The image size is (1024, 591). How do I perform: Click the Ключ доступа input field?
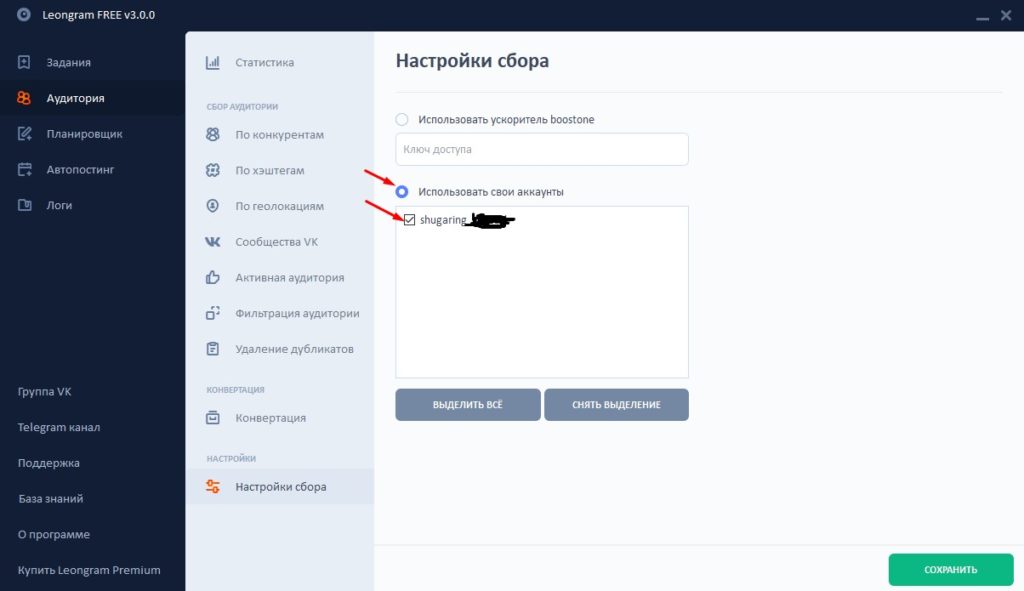[541, 149]
